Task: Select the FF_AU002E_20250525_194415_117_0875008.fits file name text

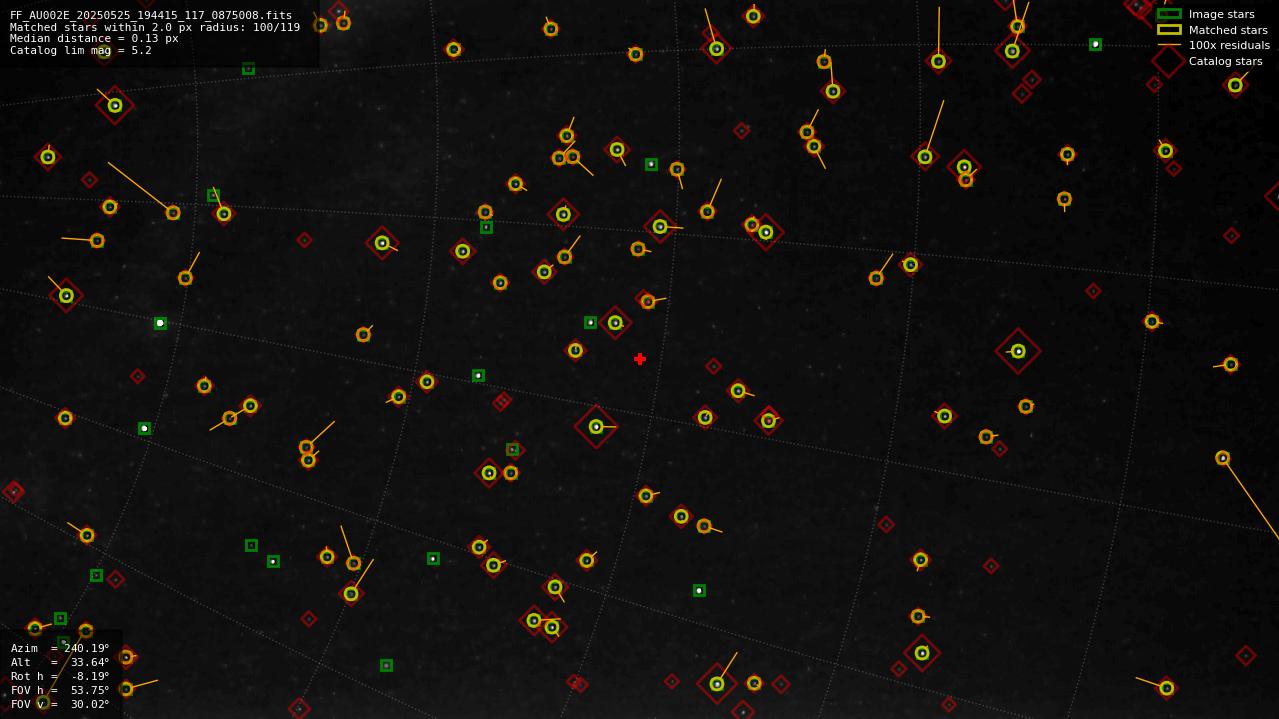Action: point(151,15)
